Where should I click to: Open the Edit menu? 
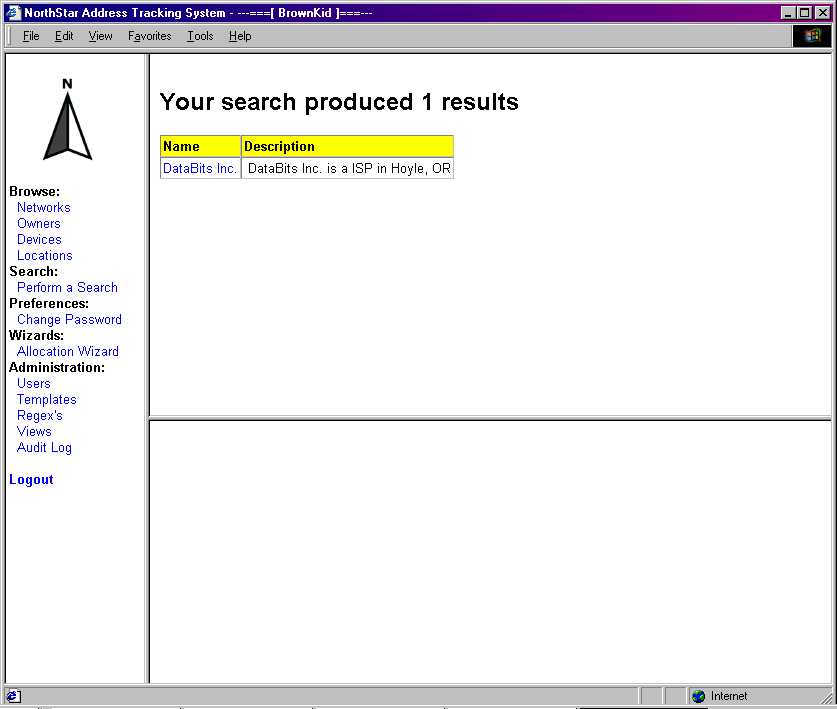pyautogui.click(x=64, y=36)
